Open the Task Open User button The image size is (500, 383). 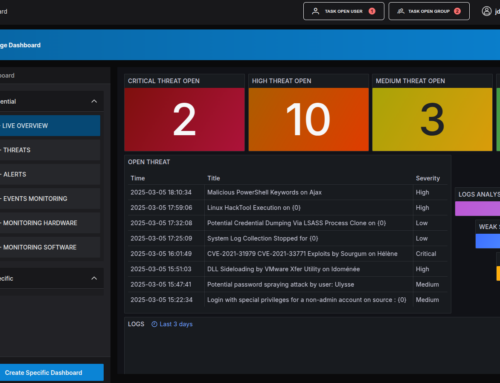343,11
